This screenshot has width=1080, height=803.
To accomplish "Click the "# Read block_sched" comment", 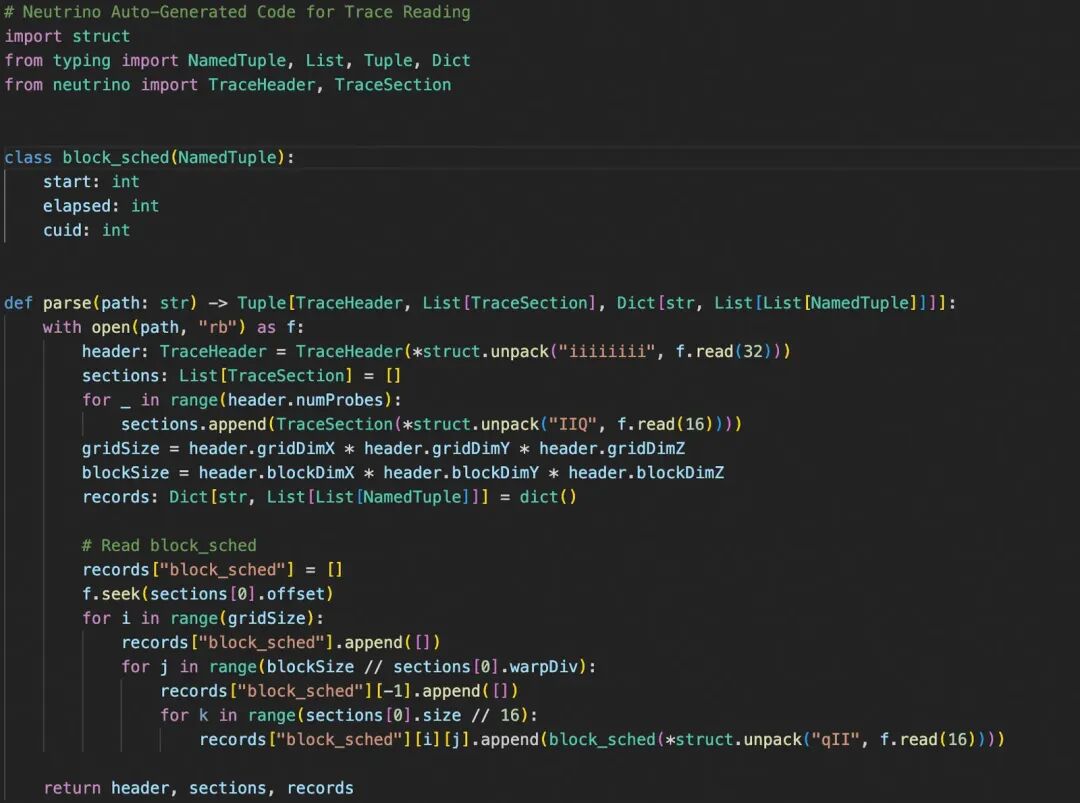I will [x=169, y=545].
